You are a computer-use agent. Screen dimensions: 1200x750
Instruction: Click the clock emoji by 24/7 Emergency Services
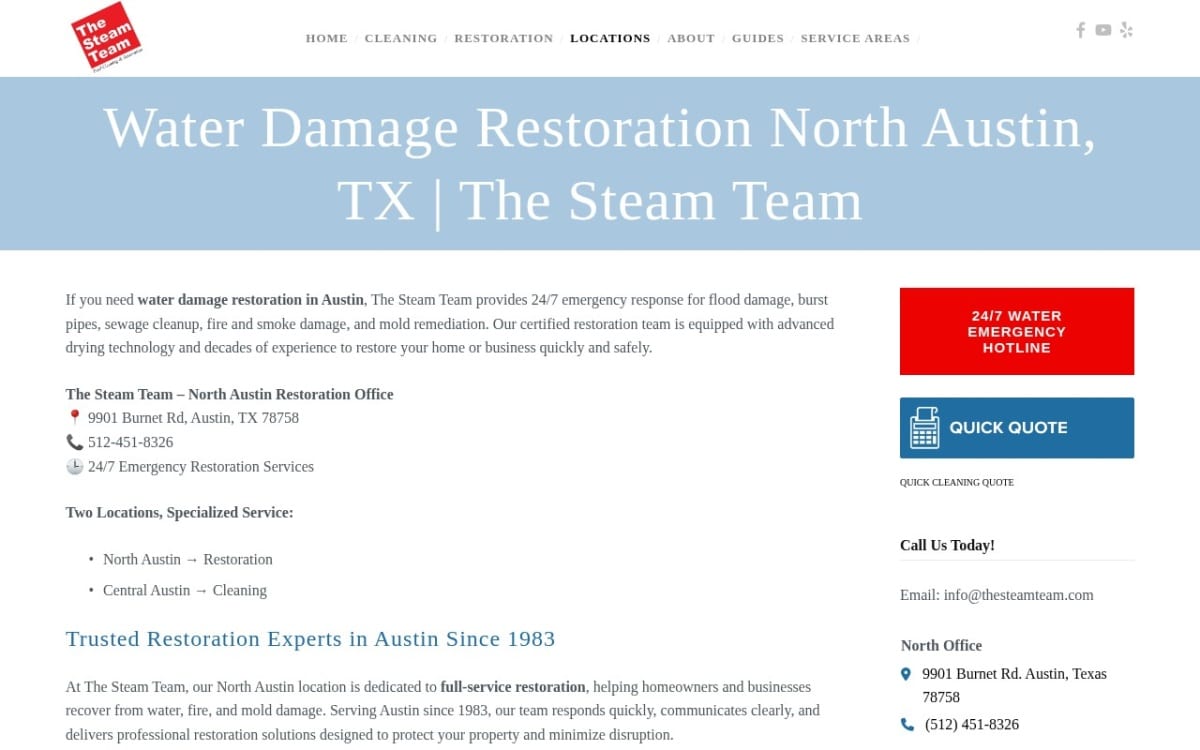point(75,466)
